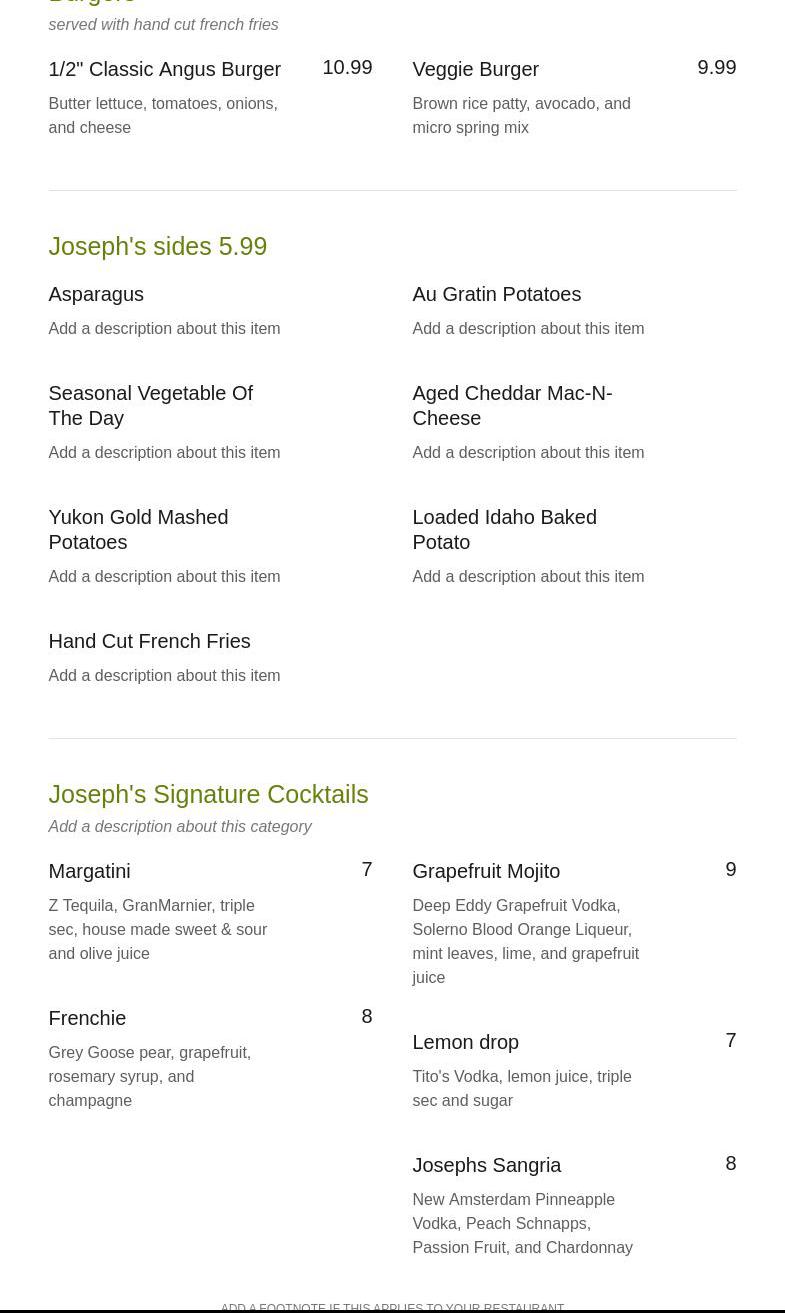Click the Margatini cocktail name
The image size is (785, 1313).
(89, 871)
